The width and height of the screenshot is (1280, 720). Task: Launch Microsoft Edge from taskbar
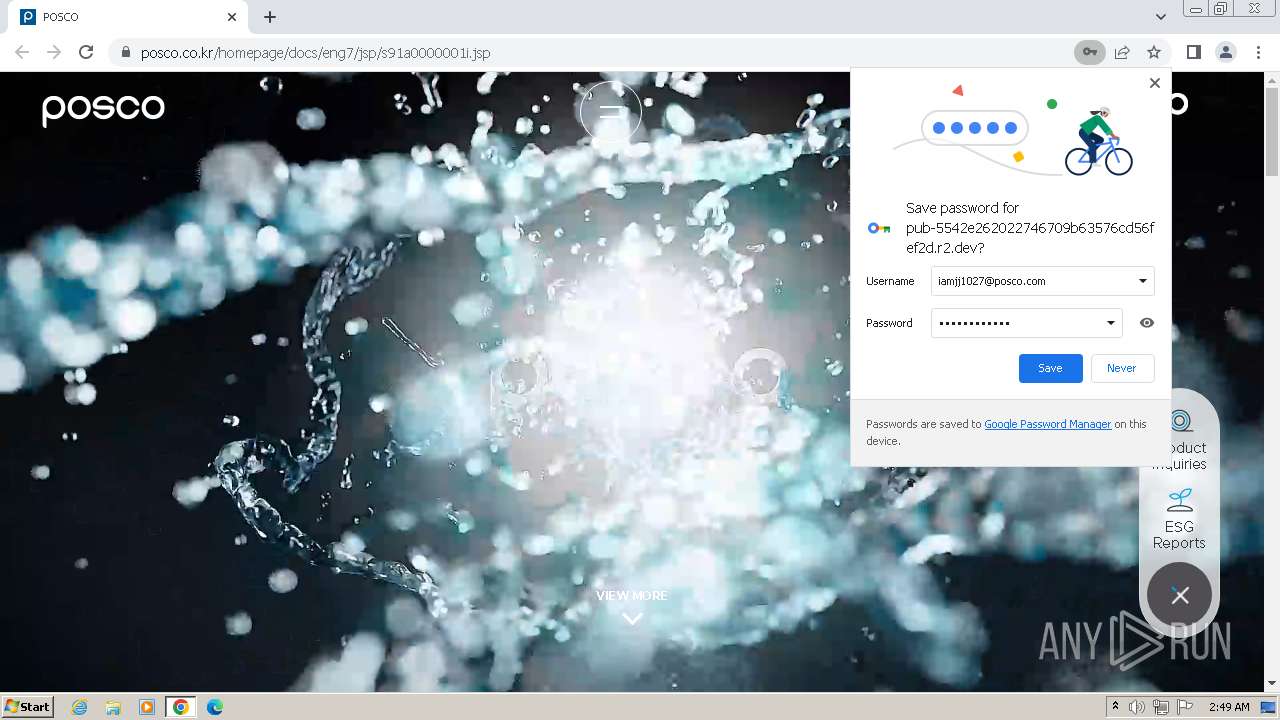coord(214,707)
